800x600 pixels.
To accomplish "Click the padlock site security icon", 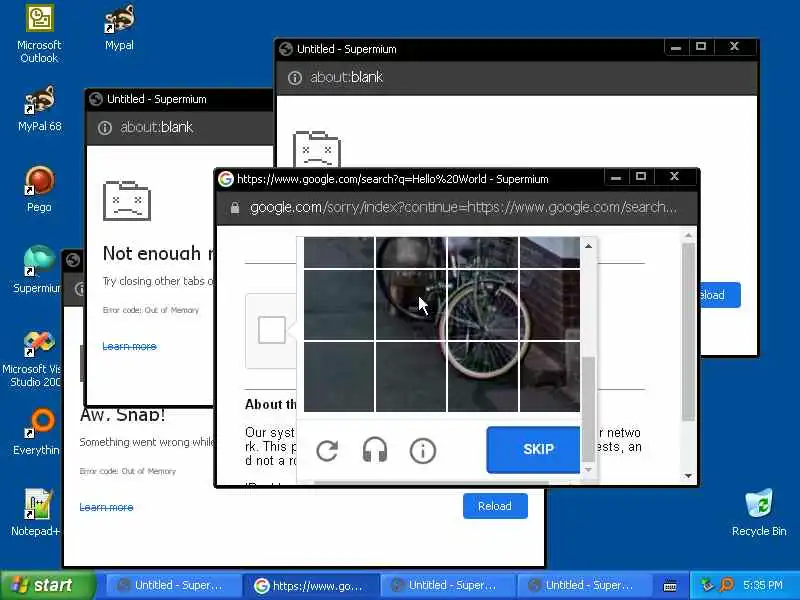I will pos(235,208).
